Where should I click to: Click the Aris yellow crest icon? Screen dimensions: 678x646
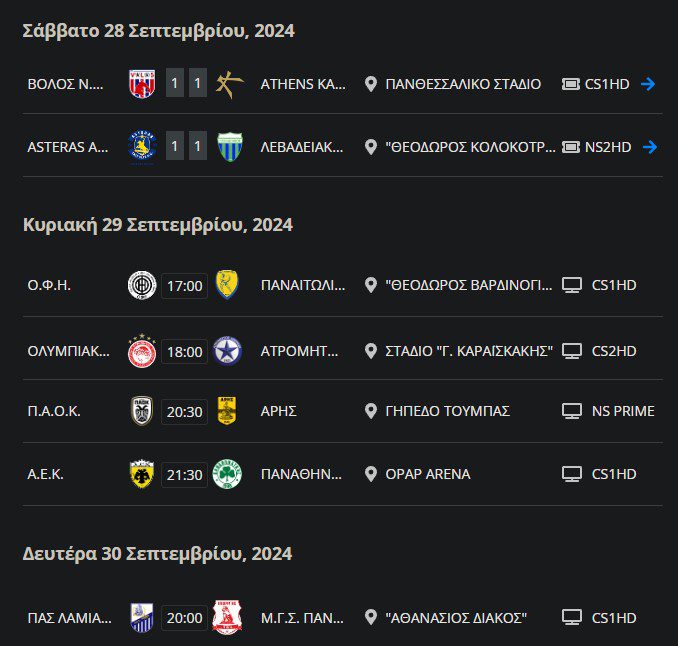[226, 411]
